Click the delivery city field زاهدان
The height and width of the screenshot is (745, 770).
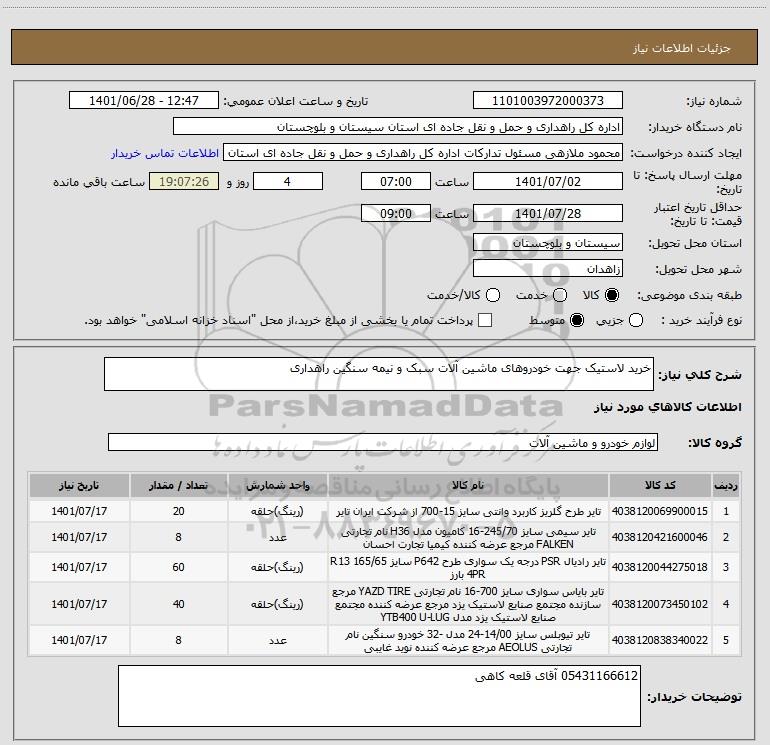[548, 269]
